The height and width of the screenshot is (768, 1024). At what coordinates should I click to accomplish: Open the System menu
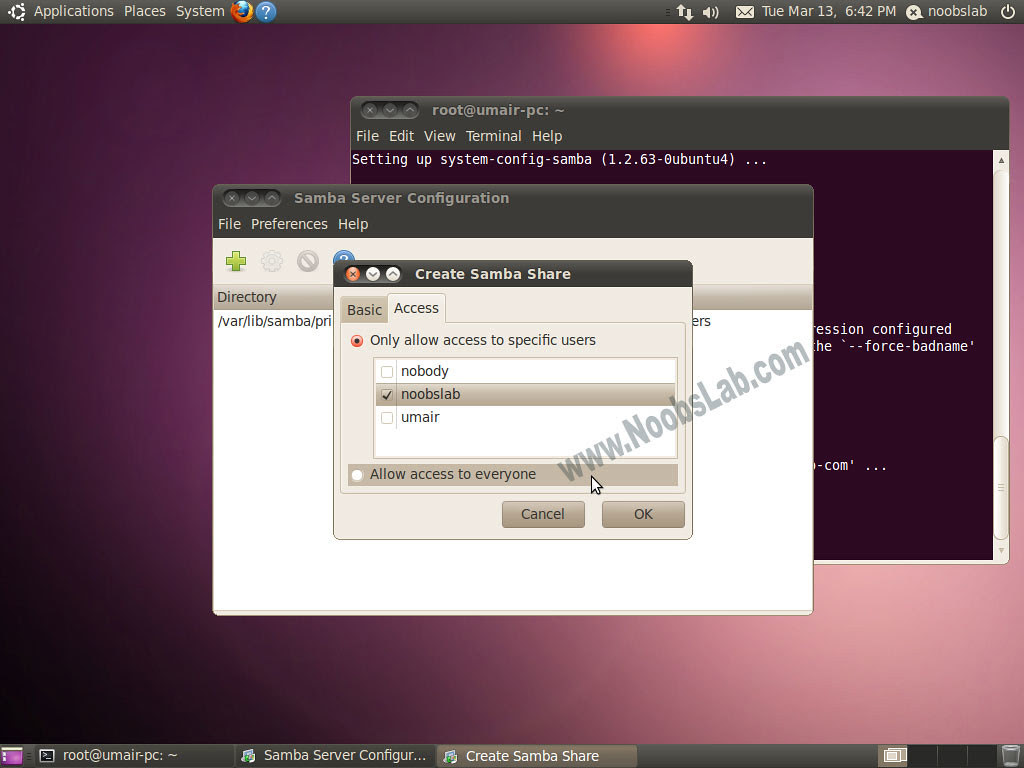click(200, 11)
